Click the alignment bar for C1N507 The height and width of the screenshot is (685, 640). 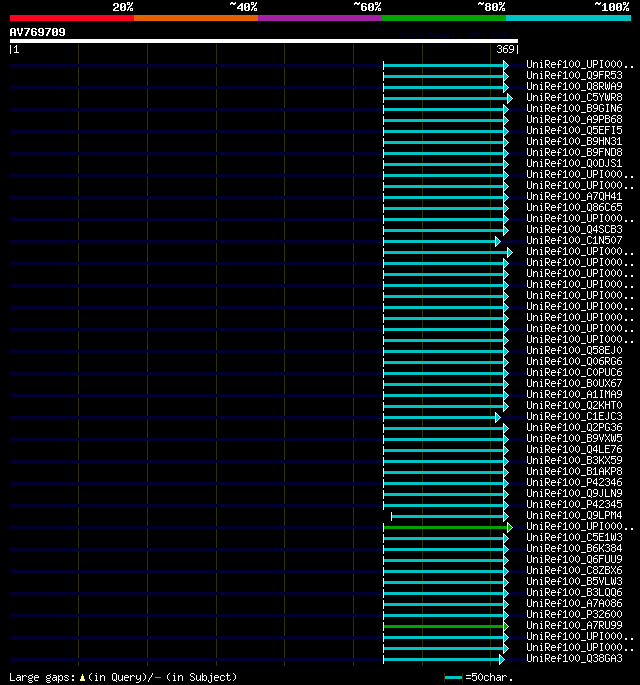point(442,241)
